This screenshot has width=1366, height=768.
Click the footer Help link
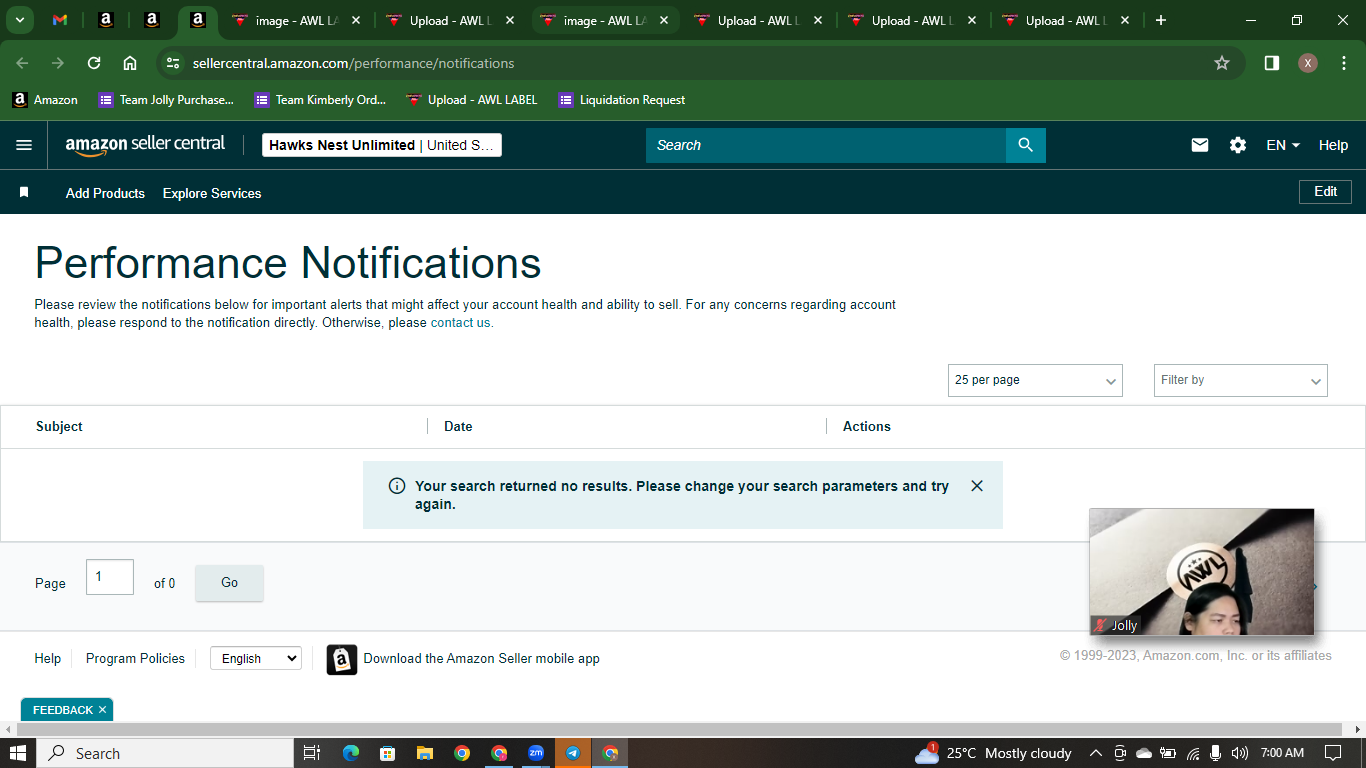[47, 658]
